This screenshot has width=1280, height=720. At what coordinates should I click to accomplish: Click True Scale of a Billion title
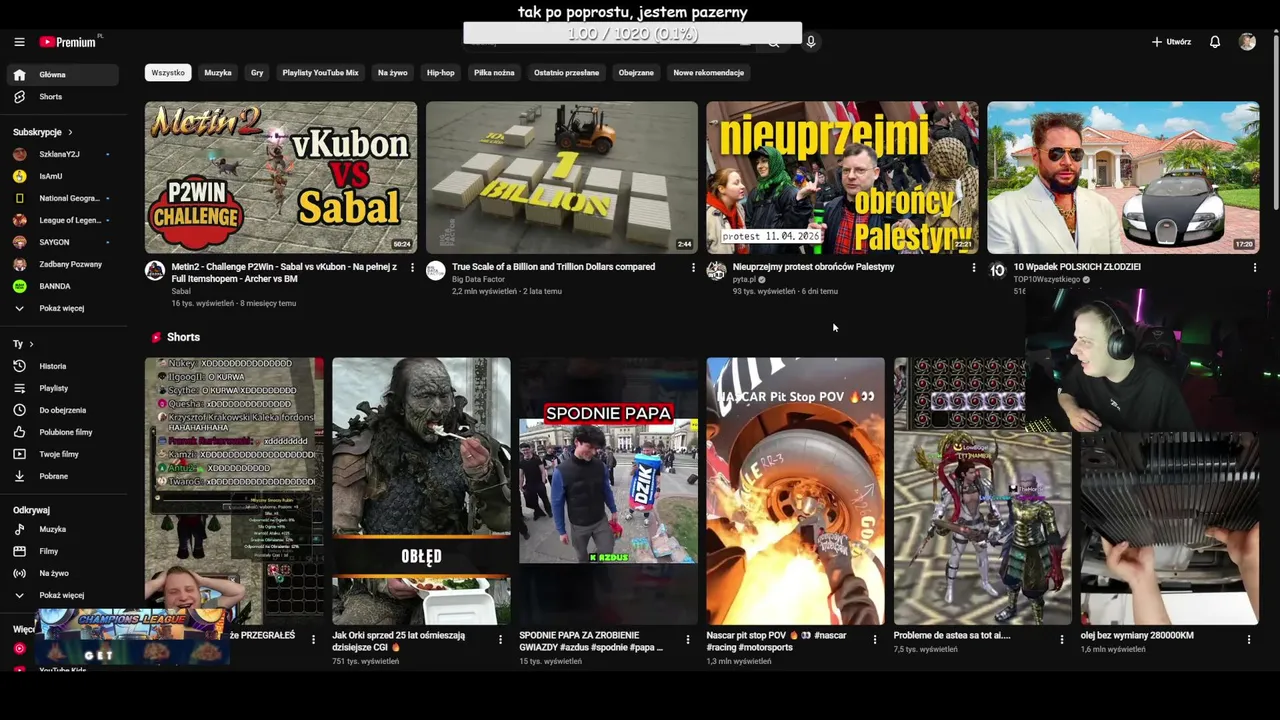[553, 267]
